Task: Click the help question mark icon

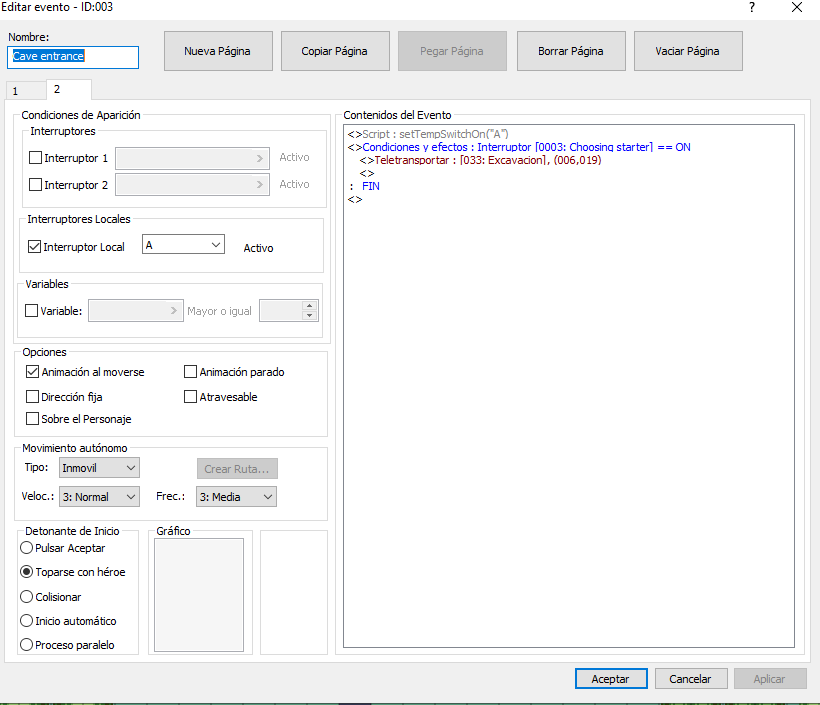Action: [x=752, y=7]
